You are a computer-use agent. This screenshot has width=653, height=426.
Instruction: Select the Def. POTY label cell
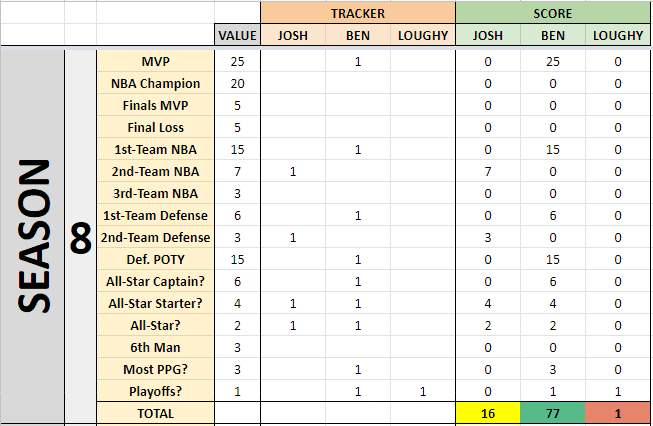click(155, 259)
